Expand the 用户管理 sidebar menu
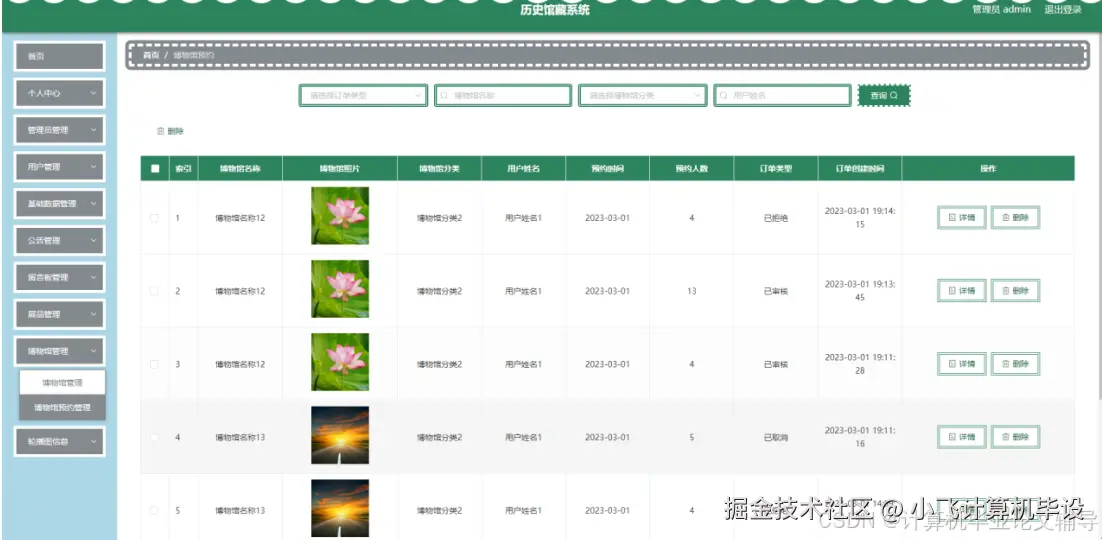The image size is (1102, 540). tap(60, 167)
